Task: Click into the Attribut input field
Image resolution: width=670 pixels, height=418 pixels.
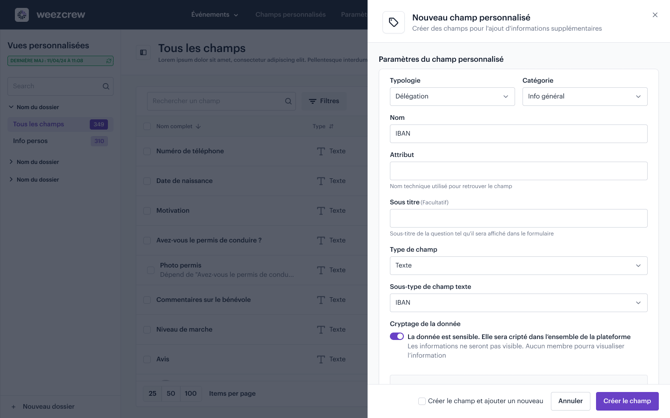Action: pos(518,171)
